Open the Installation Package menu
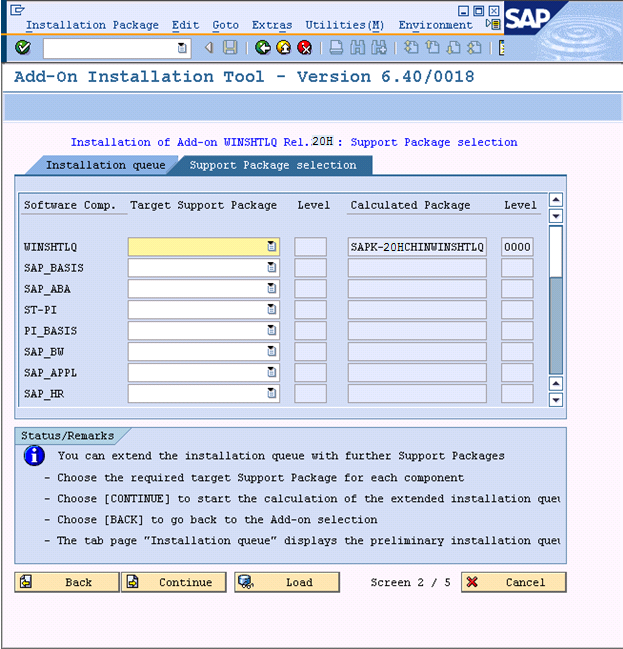This screenshot has width=623, height=649. click(x=92, y=25)
